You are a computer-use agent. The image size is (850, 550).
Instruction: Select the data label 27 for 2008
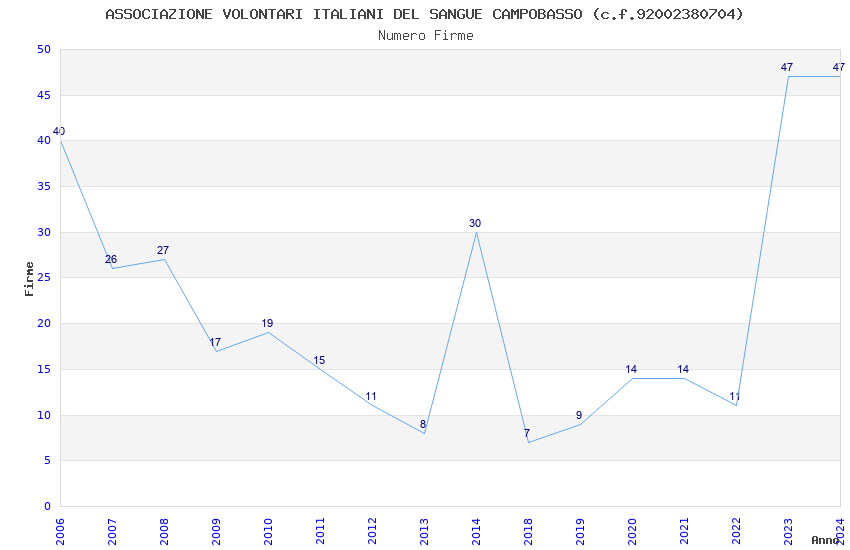(x=163, y=250)
